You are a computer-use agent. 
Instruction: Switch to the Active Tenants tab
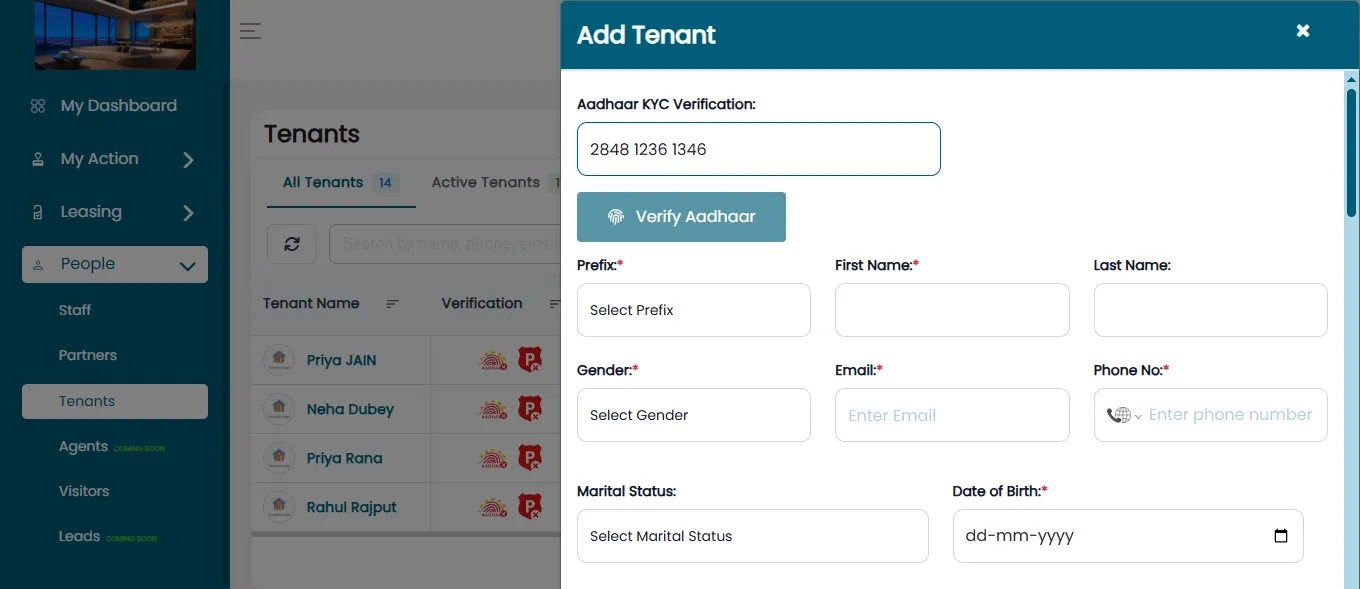click(486, 183)
